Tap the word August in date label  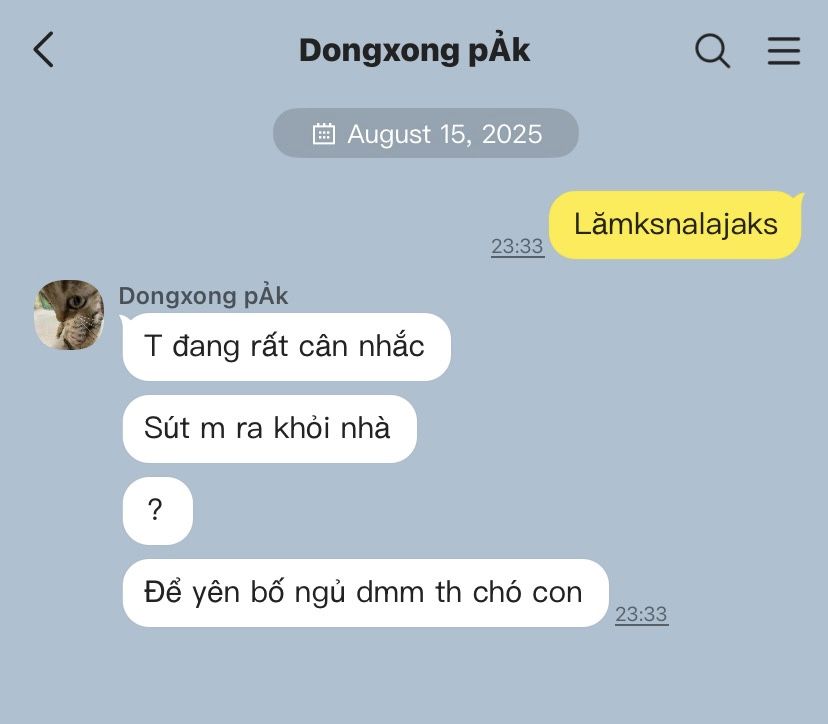[389, 134]
